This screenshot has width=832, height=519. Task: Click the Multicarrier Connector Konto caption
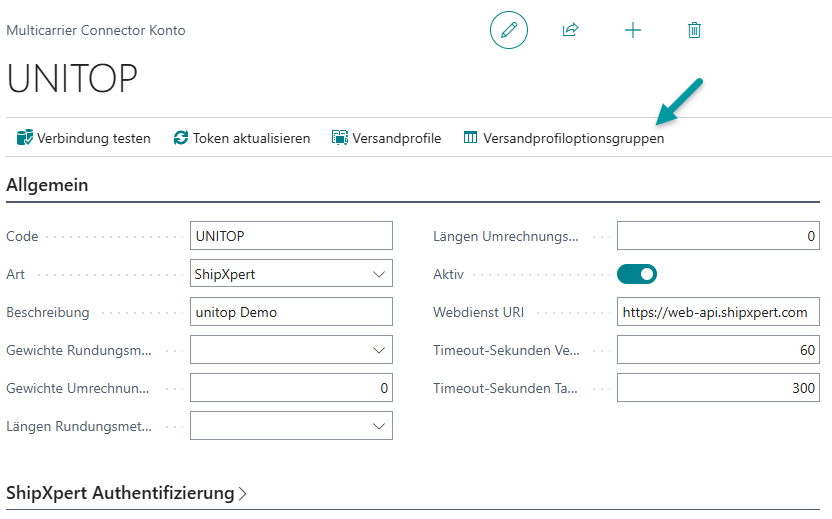click(x=96, y=30)
